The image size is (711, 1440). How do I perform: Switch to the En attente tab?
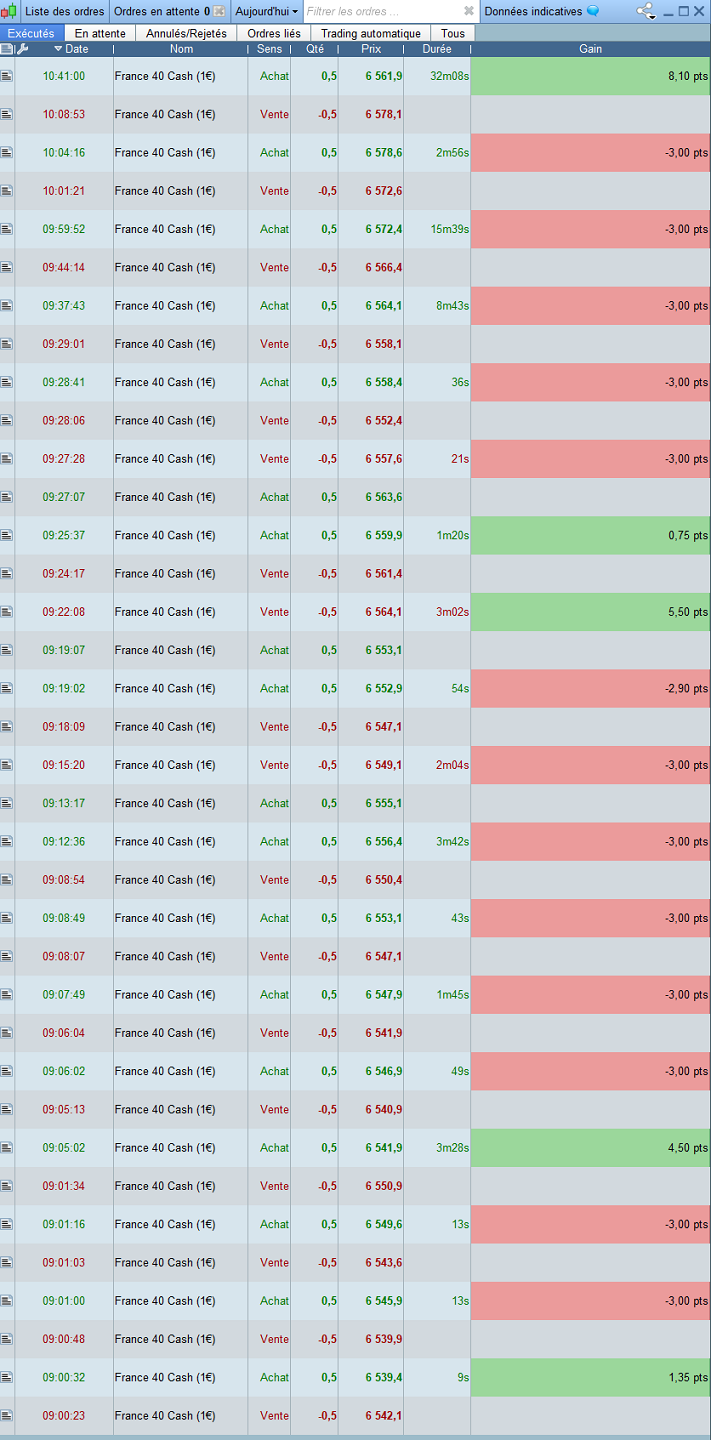100,33
